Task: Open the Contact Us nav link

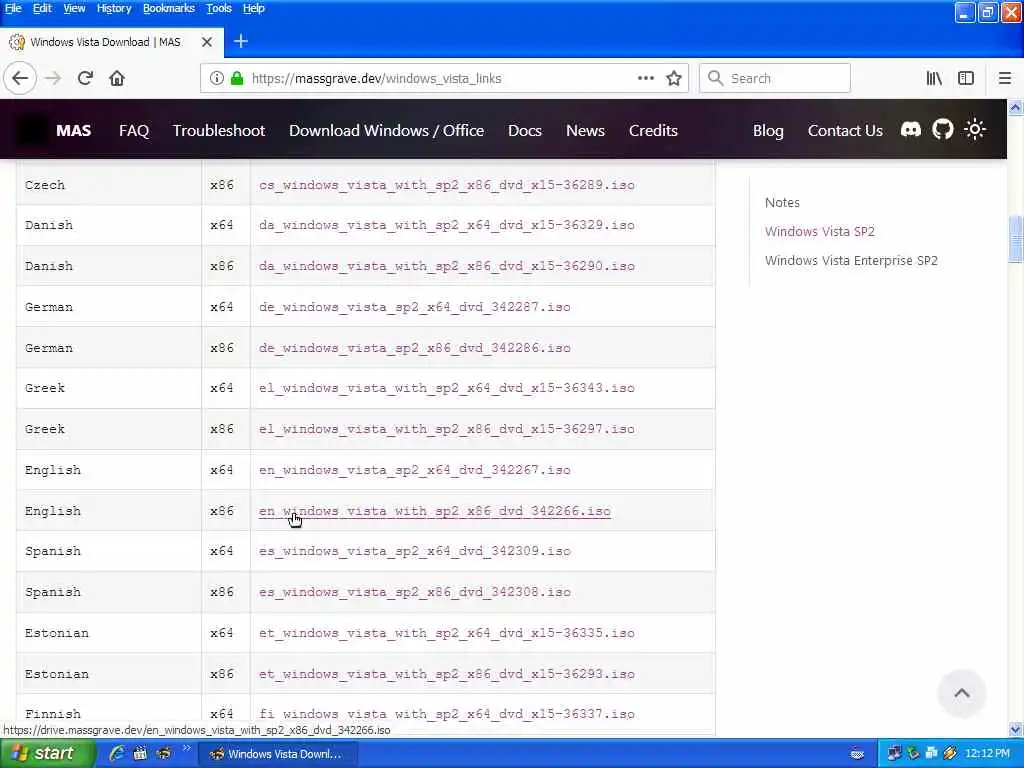Action: tap(845, 131)
